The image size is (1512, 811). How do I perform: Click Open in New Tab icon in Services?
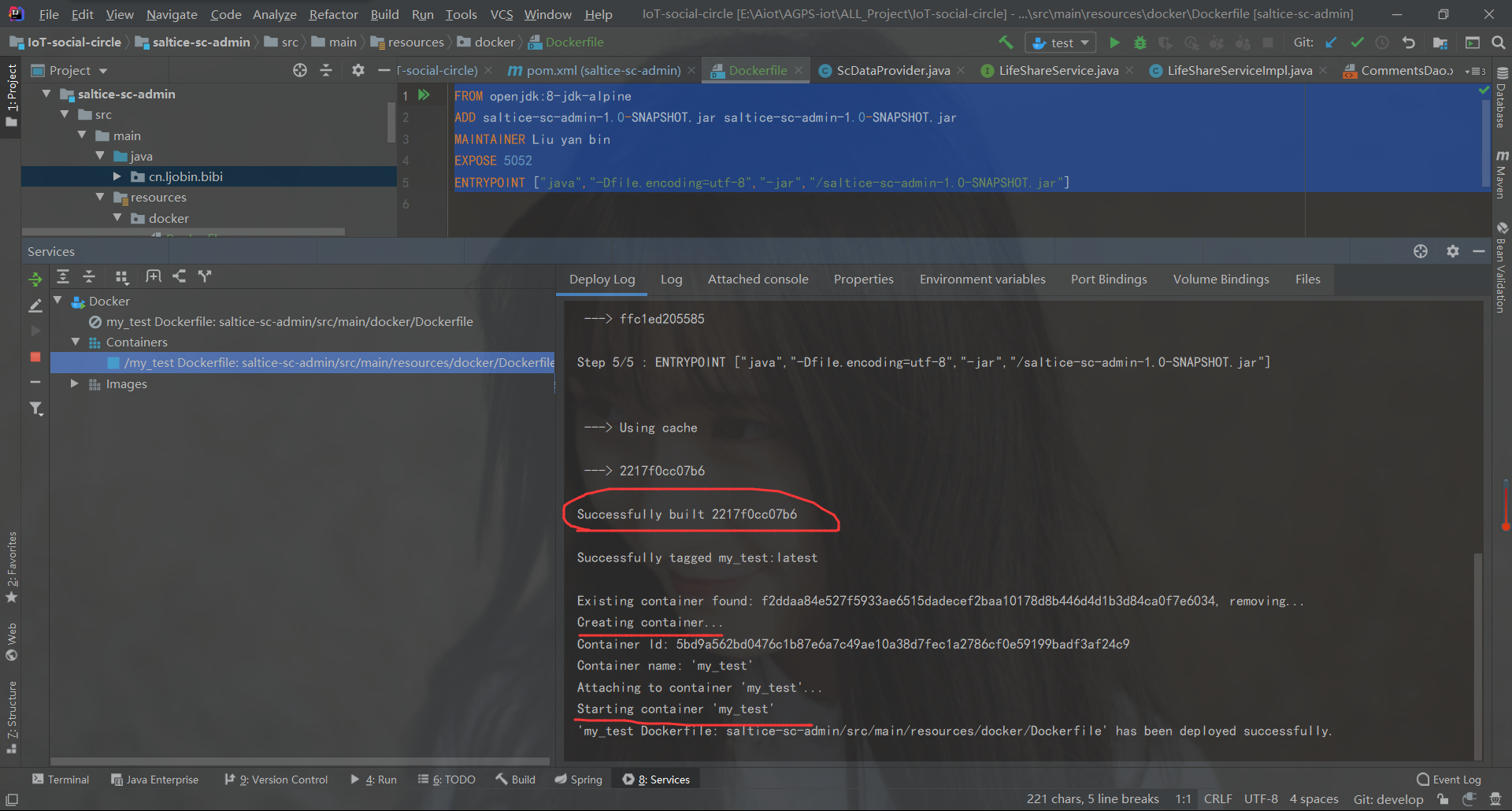(154, 276)
